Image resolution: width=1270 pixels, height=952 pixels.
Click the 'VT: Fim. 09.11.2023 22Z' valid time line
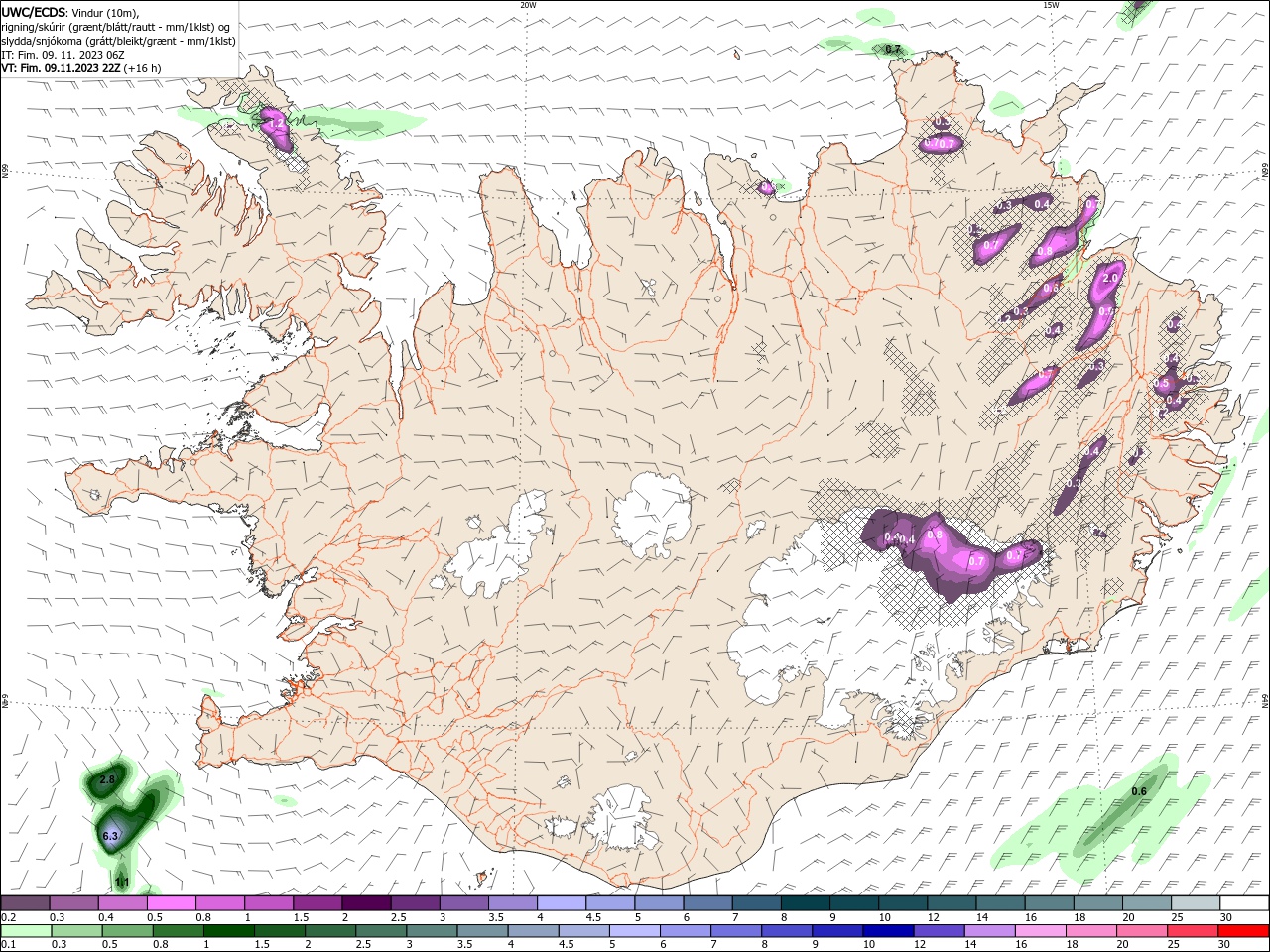(62, 68)
